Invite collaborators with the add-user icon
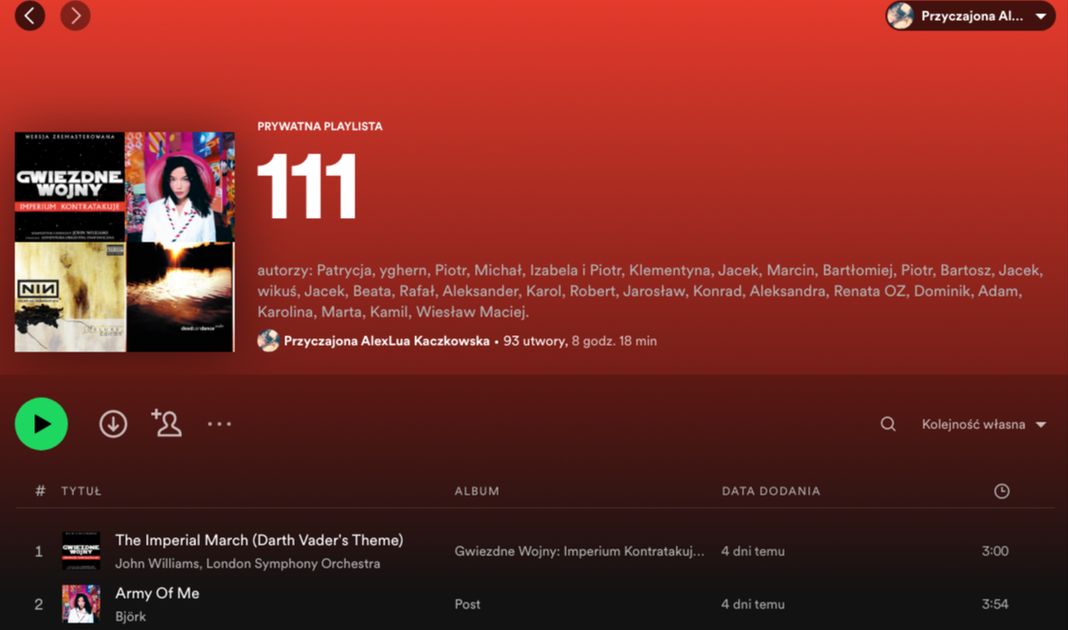1068x630 pixels. (x=166, y=423)
